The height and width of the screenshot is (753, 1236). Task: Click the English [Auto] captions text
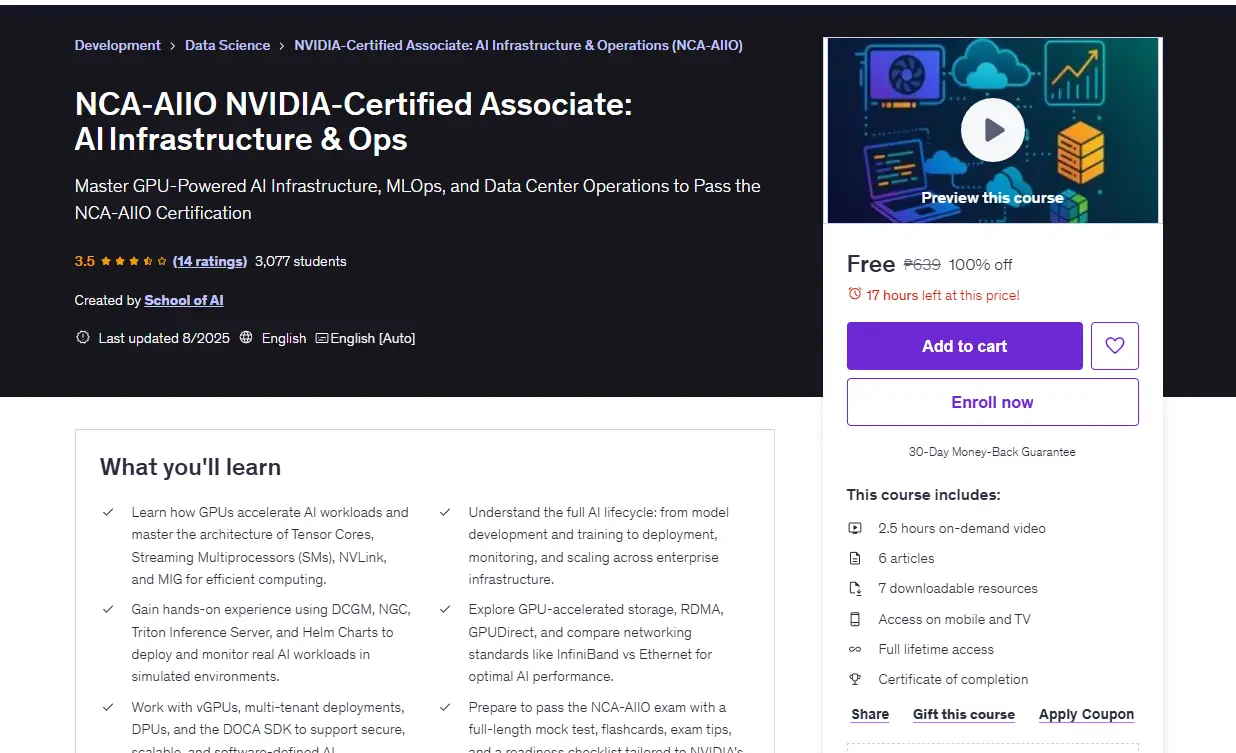pyautogui.click(x=373, y=338)
